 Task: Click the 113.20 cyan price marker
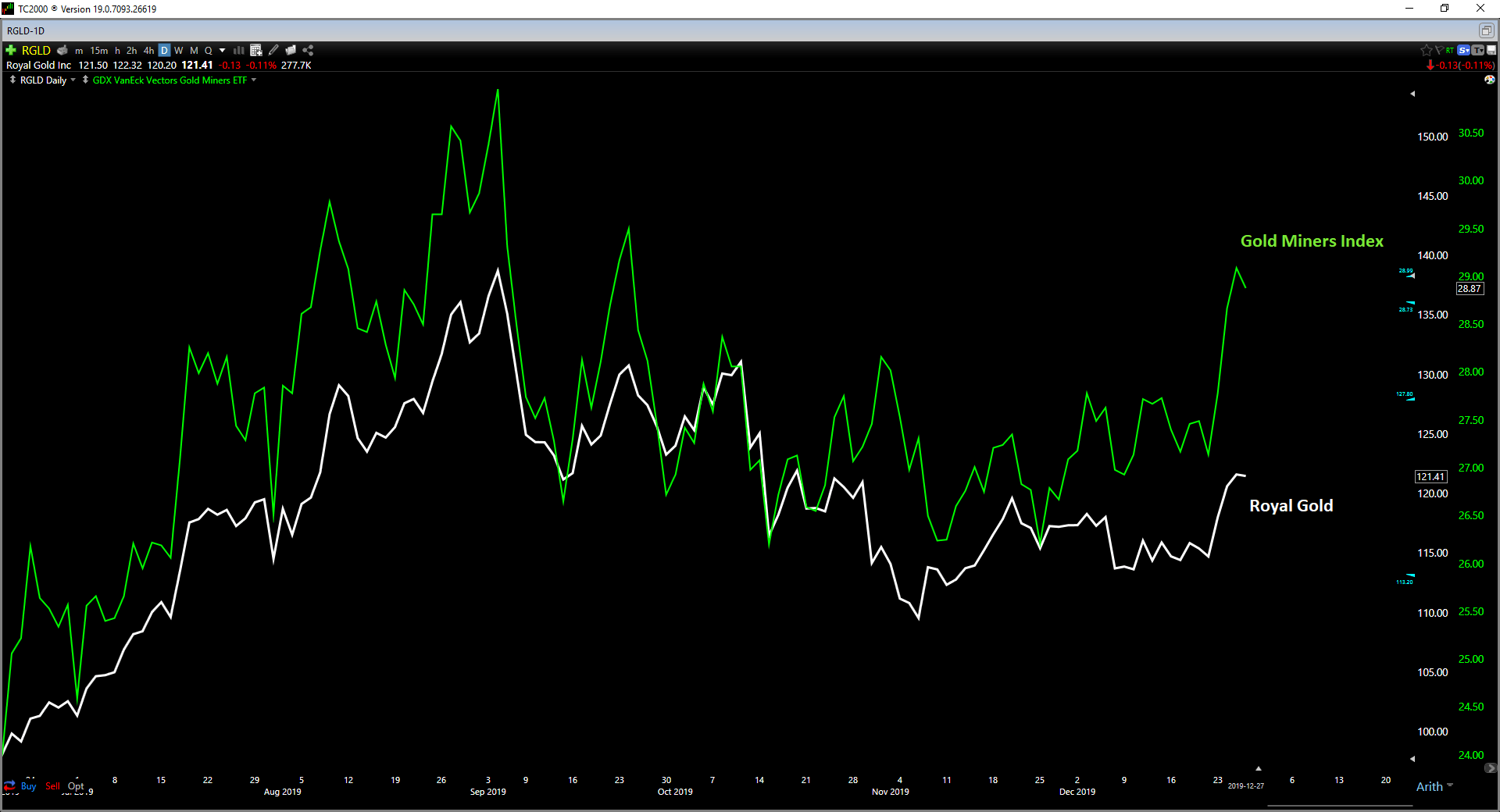click(1405, 580)
